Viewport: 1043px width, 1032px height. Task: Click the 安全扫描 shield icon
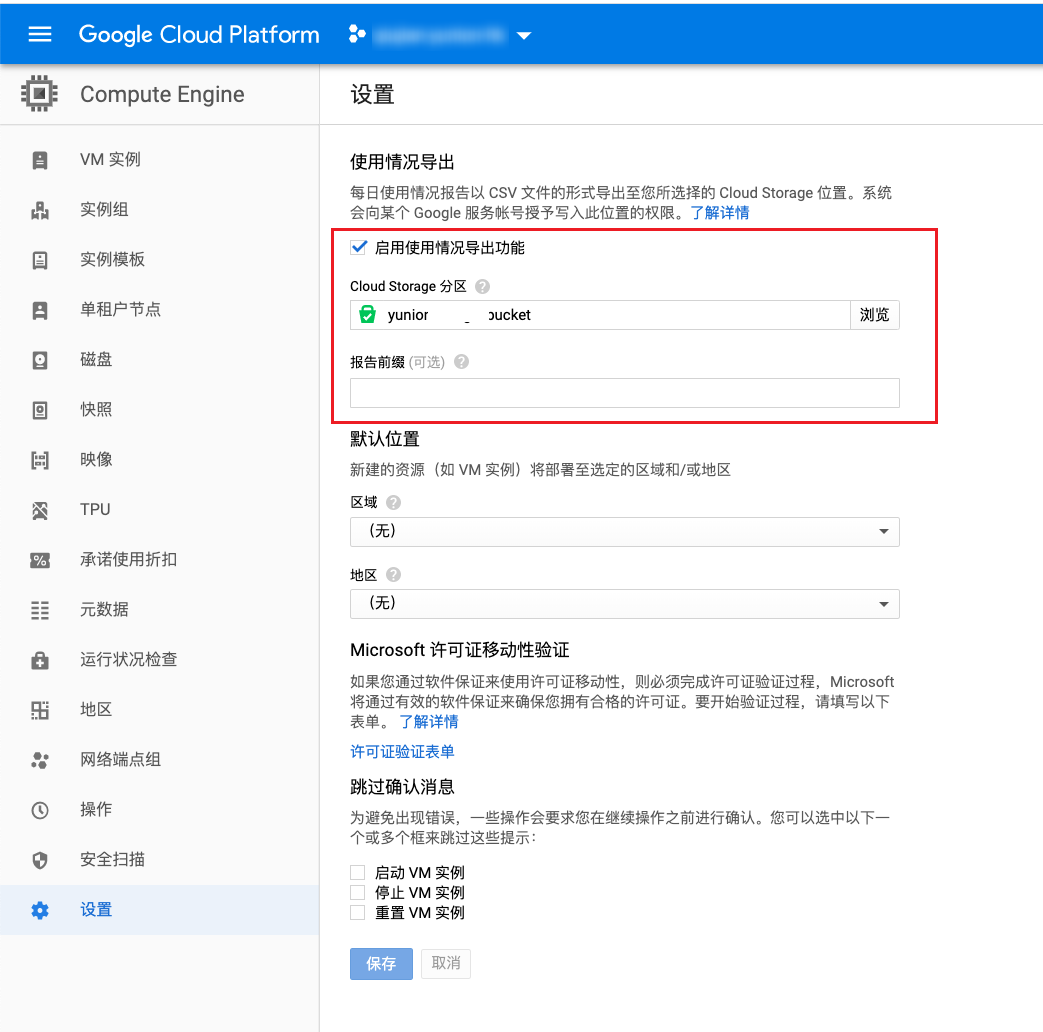point(40,860)
